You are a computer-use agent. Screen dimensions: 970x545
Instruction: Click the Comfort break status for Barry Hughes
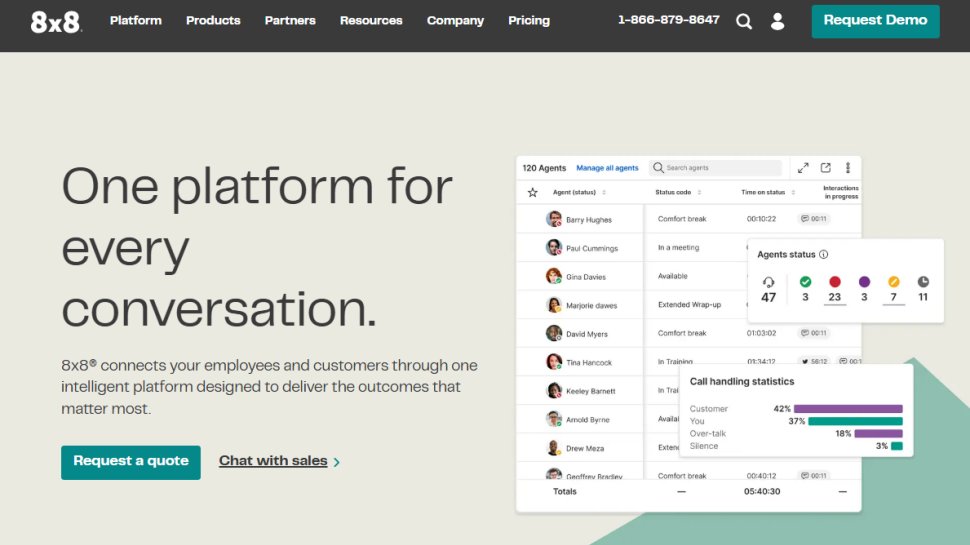(682, 218)
